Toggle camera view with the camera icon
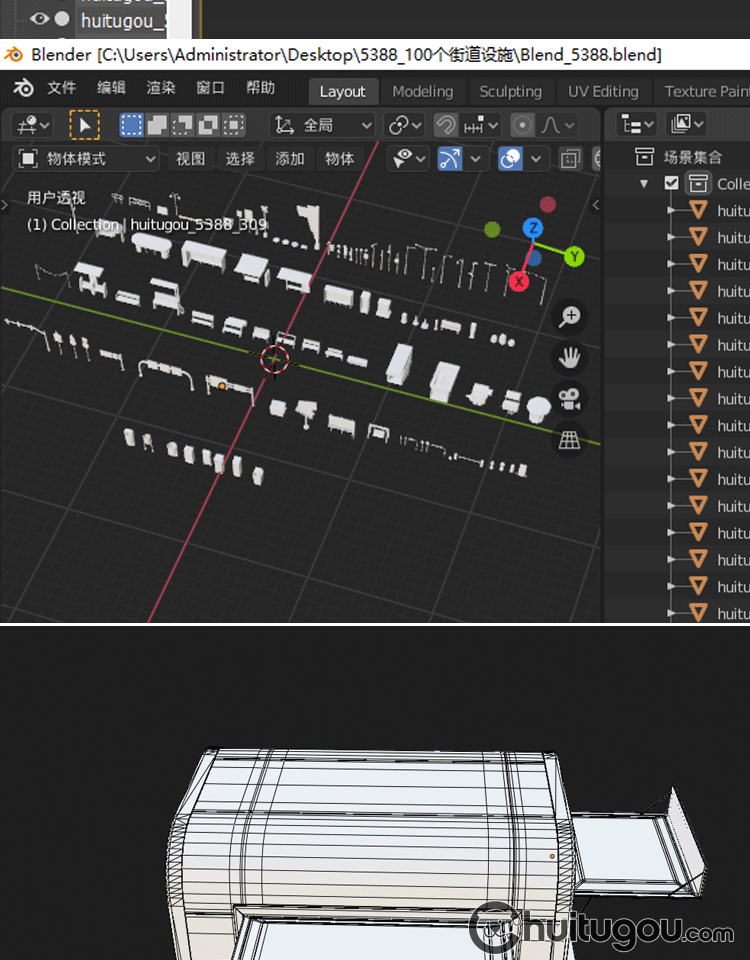Screen dimensions: 750x960 pos(570,400)
